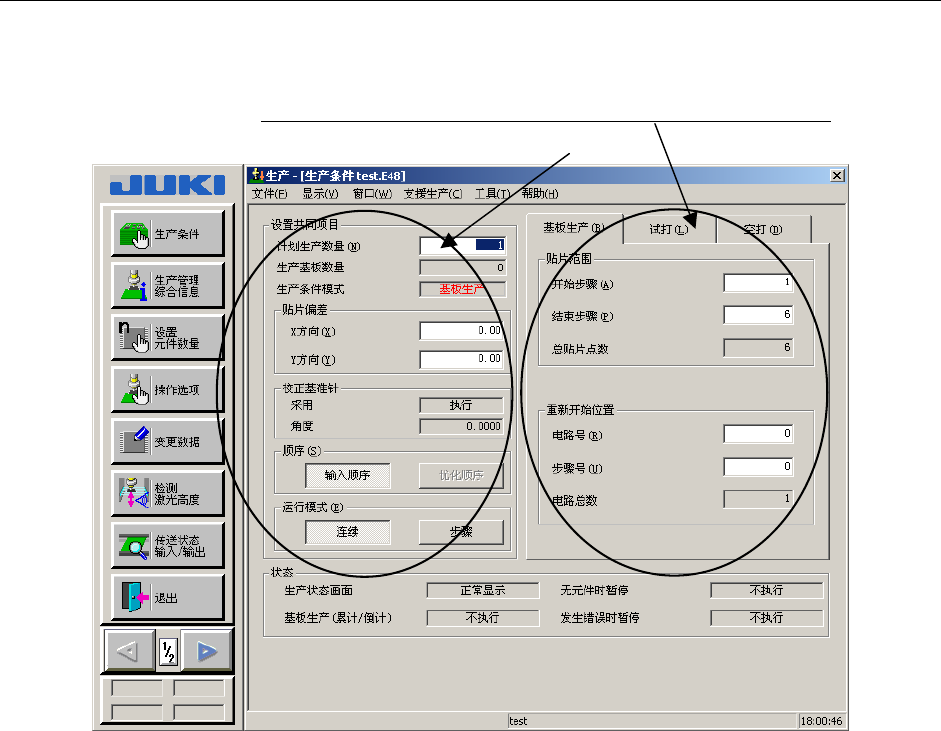
Task: Switch to the 空打(D) tab
Action: pos(763,229)
